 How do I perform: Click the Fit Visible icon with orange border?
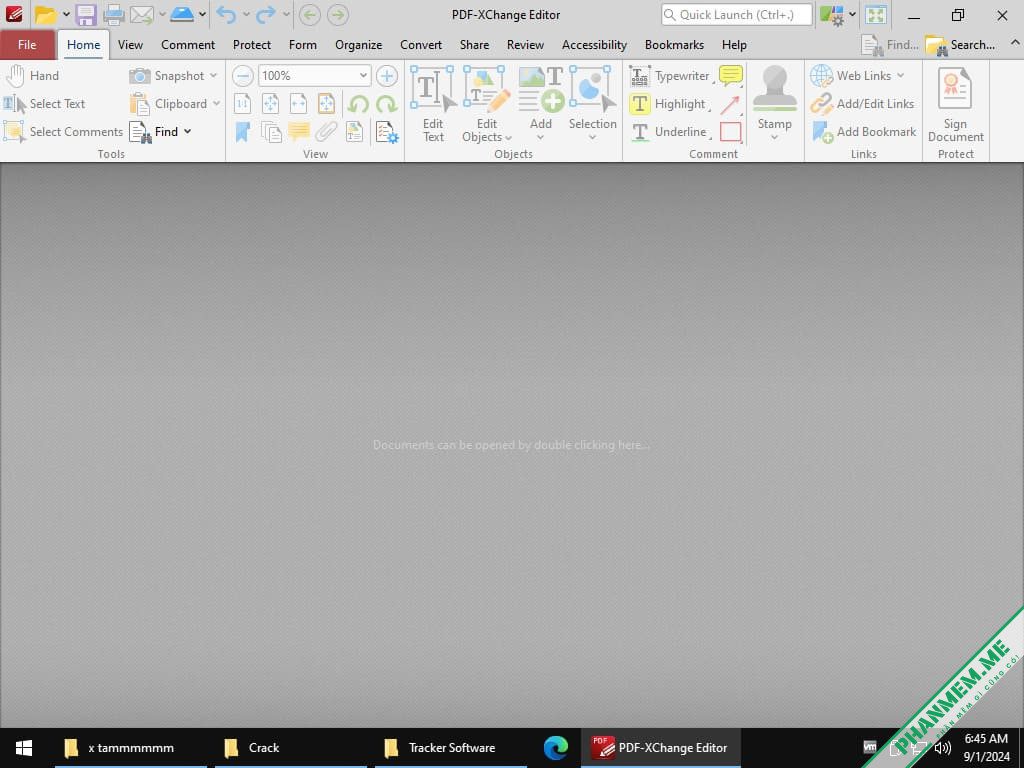coord(326,104)
